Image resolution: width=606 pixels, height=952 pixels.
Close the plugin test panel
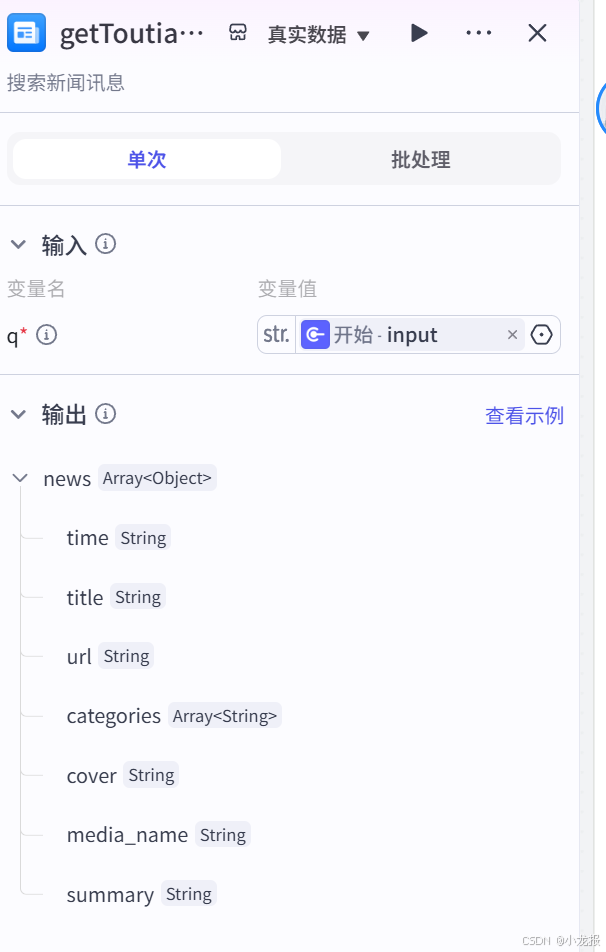(537, 32)
